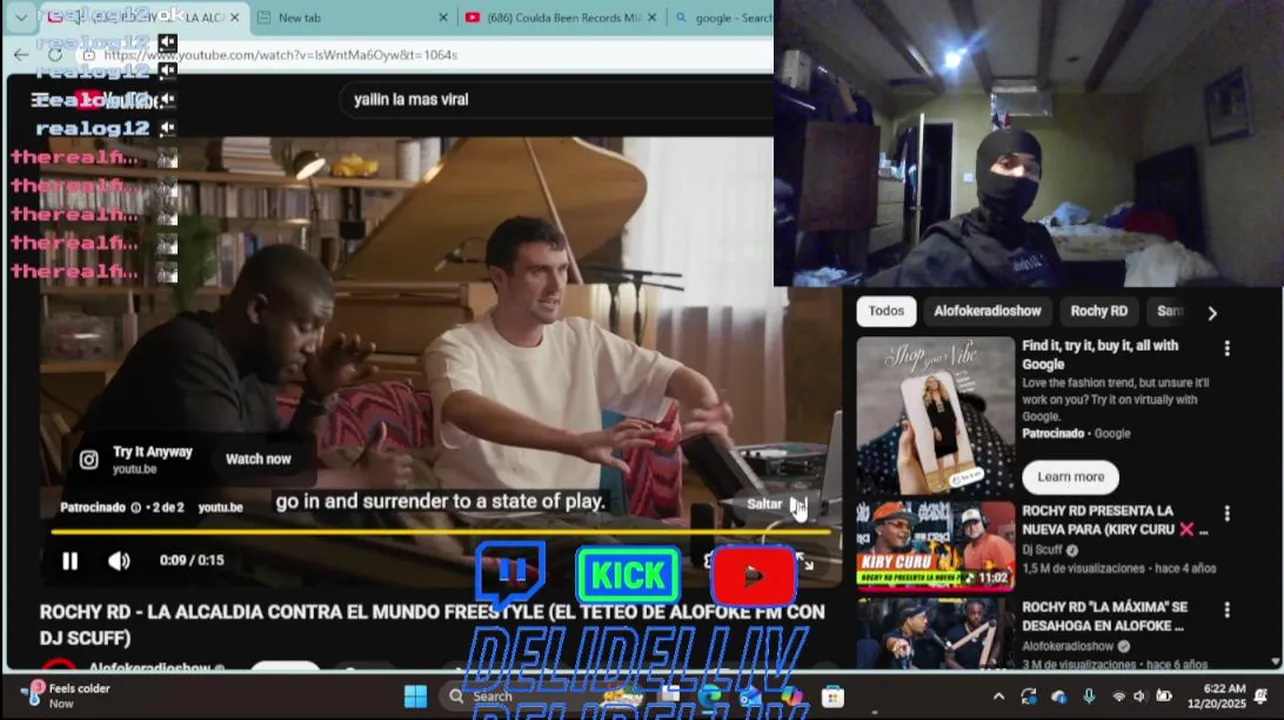Viewport: 1284px width, 720px height.
Task: Show hidden system tray icons chevron
Action: 998,696
